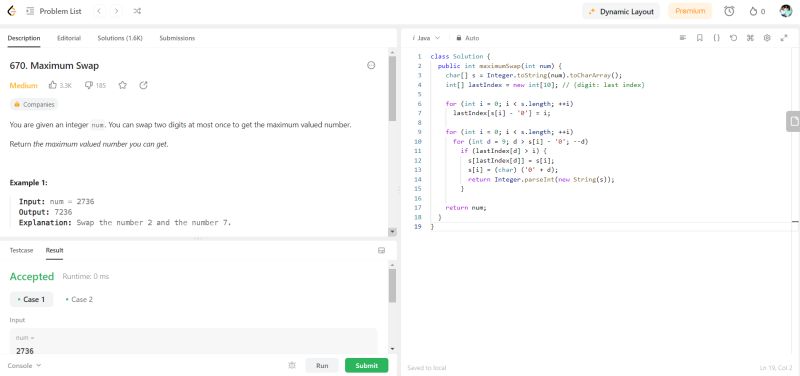Viewport: 800px width, 376px height.
Task: Go to previous problem arrow
Action: [x=99, y=11]
